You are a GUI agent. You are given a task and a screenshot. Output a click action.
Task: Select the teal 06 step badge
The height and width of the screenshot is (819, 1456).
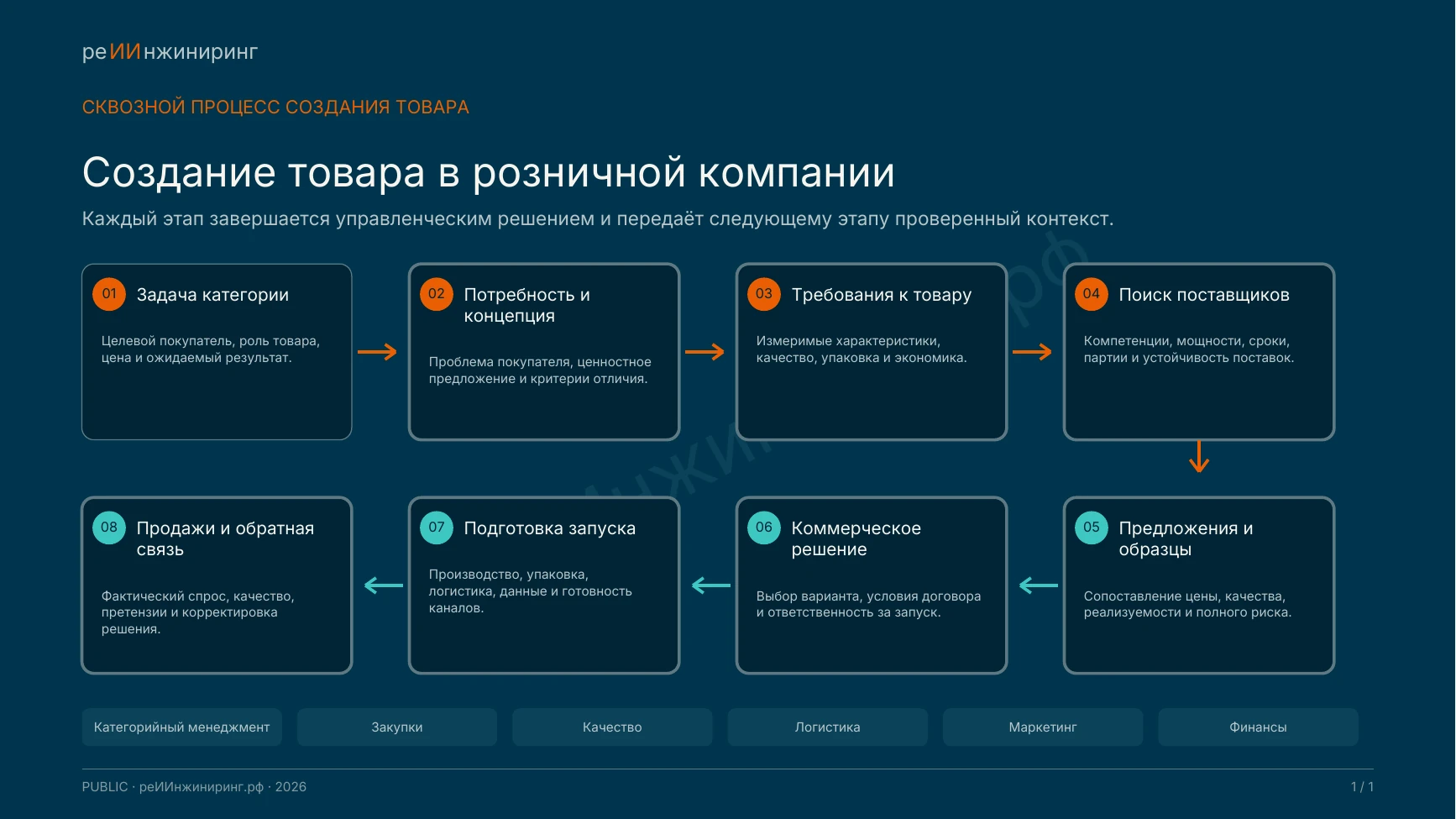tap(764, 528)
